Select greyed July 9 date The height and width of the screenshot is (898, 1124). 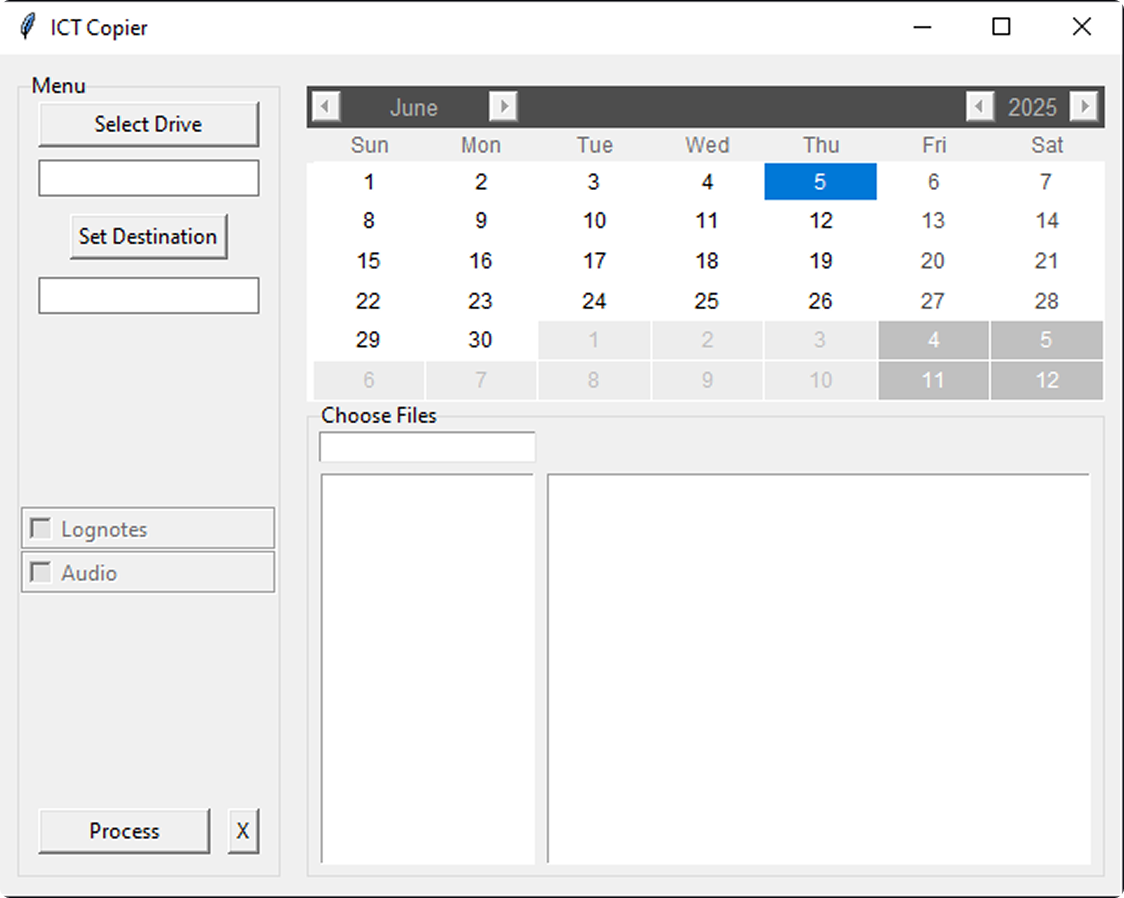click(x=707, y=380)
